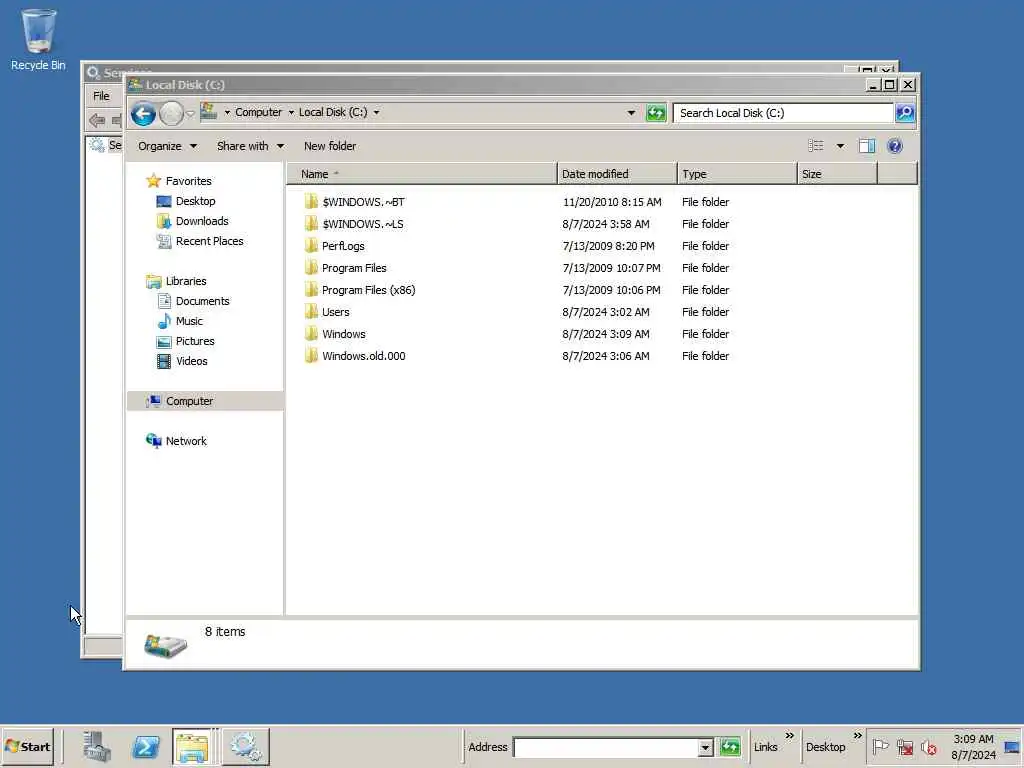
Task: Select the $WINDOWS.~BT folder icon
Action: click(312, 202)
